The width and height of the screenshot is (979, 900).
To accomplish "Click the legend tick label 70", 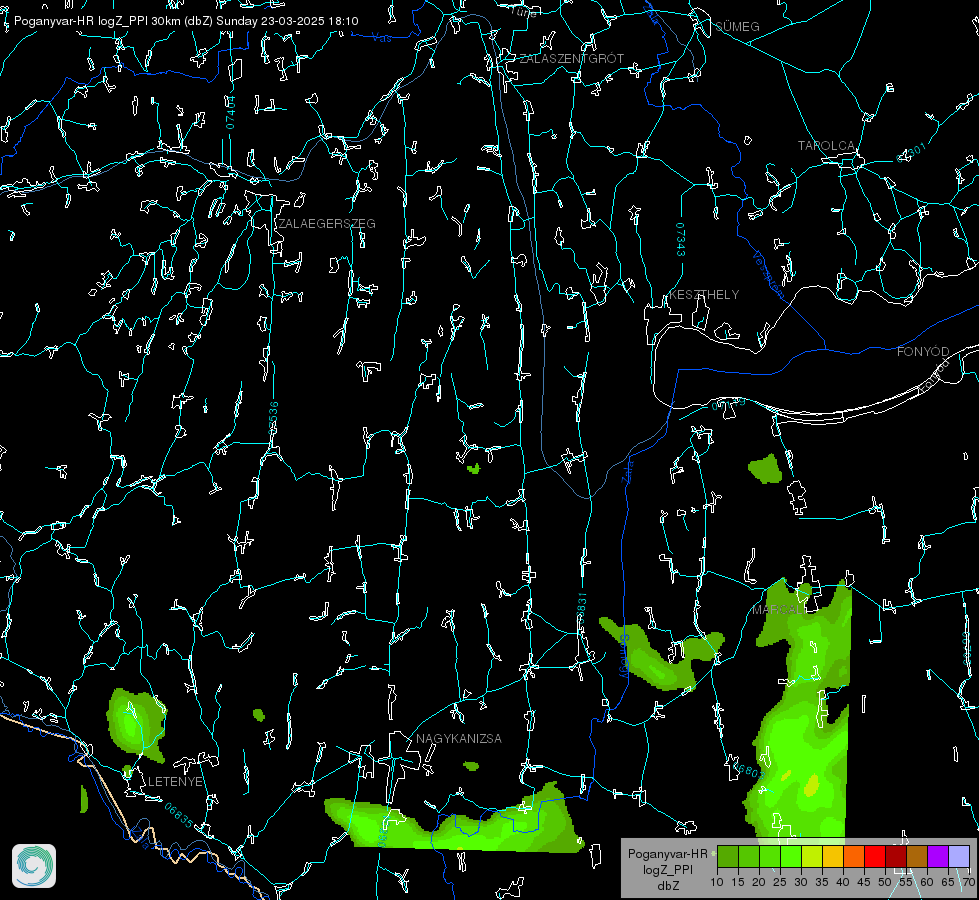I will [969, 882].
